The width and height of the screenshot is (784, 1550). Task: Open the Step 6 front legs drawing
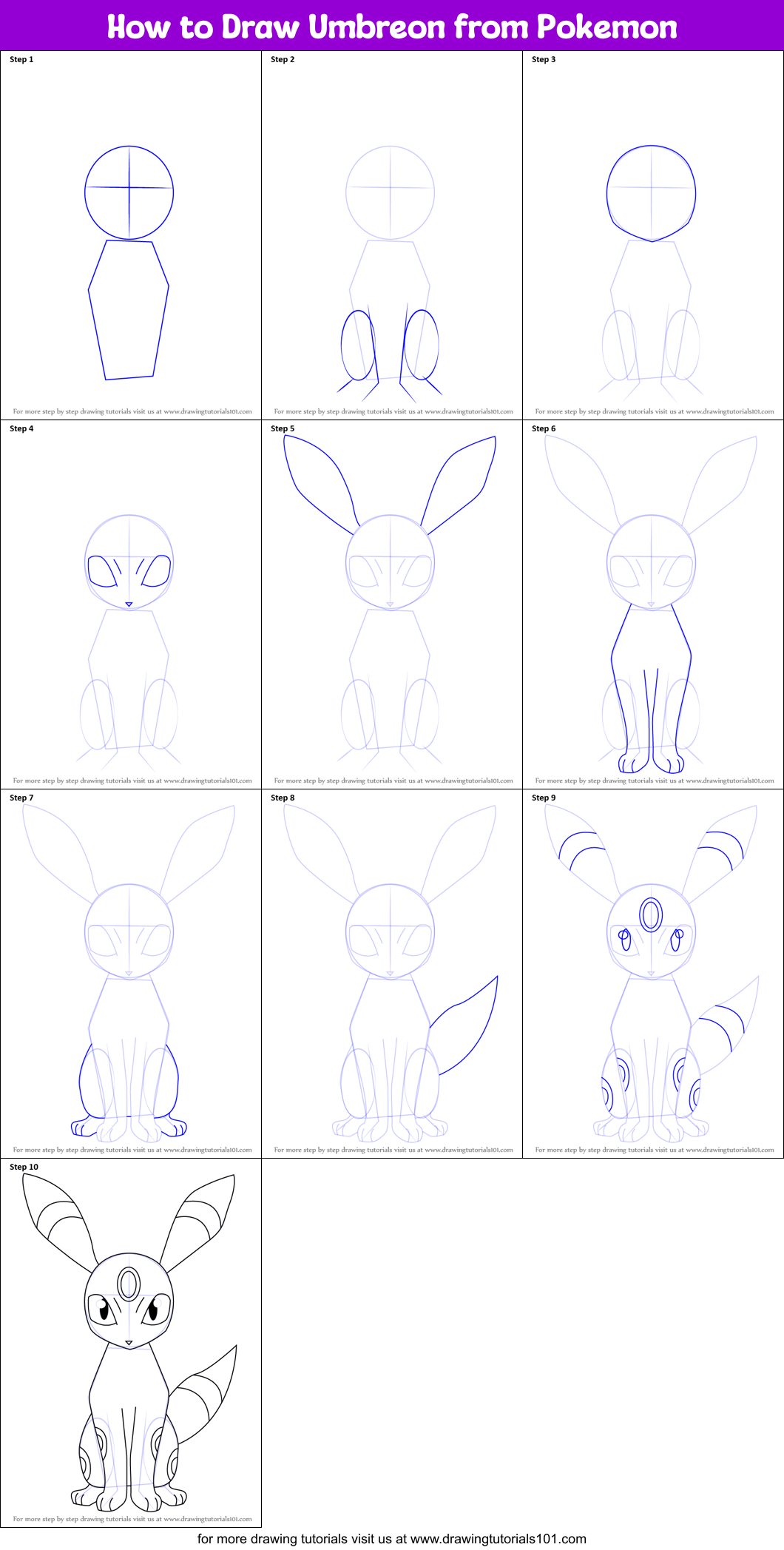pos(653,604)
